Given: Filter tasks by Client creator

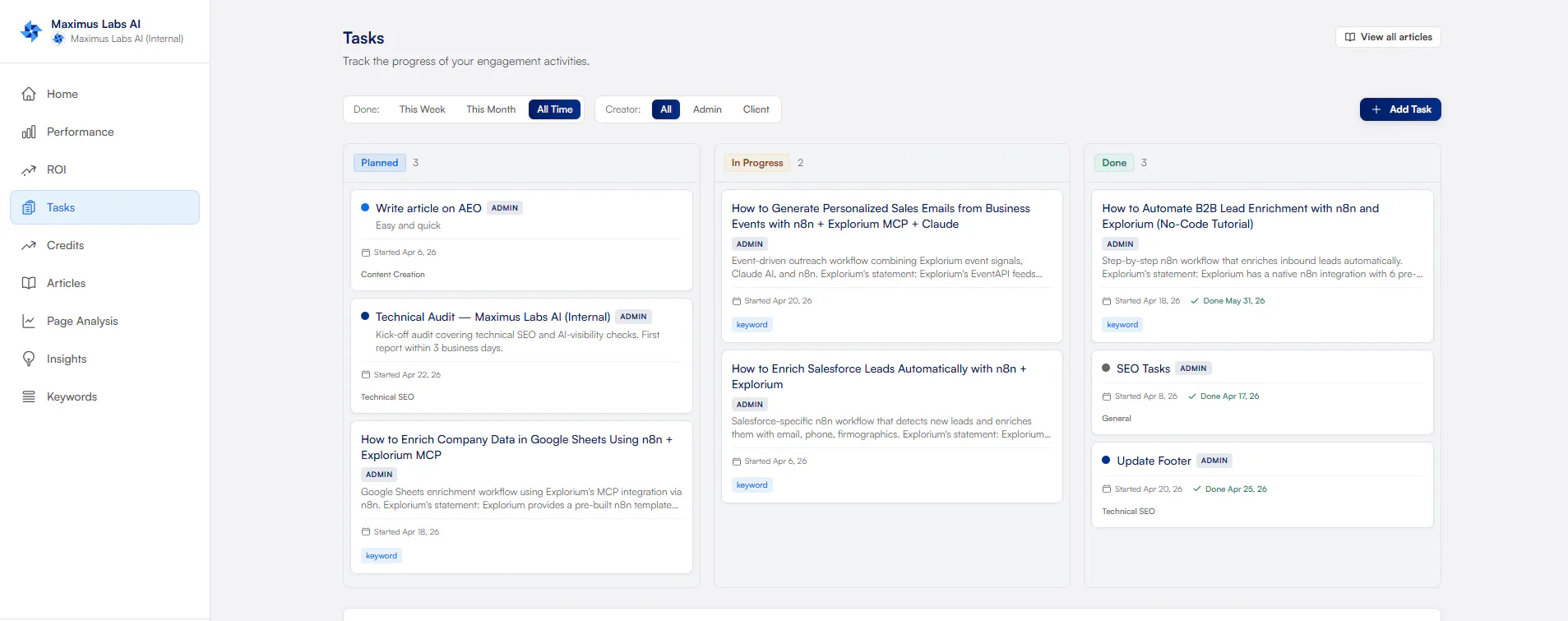Looking at the screenshot, I should point(756,109).
